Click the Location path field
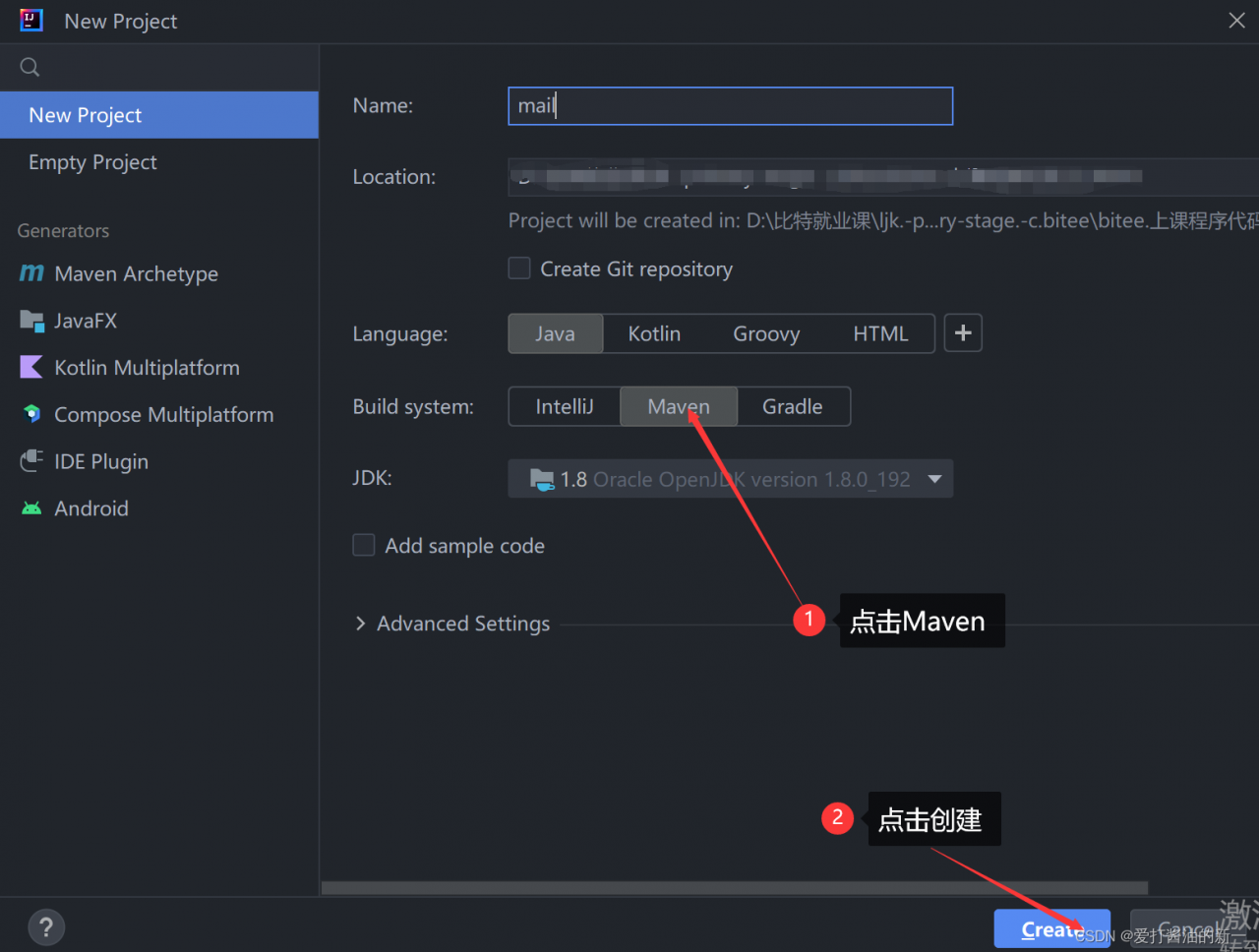 pyautogui.click(x=883, y=177)
